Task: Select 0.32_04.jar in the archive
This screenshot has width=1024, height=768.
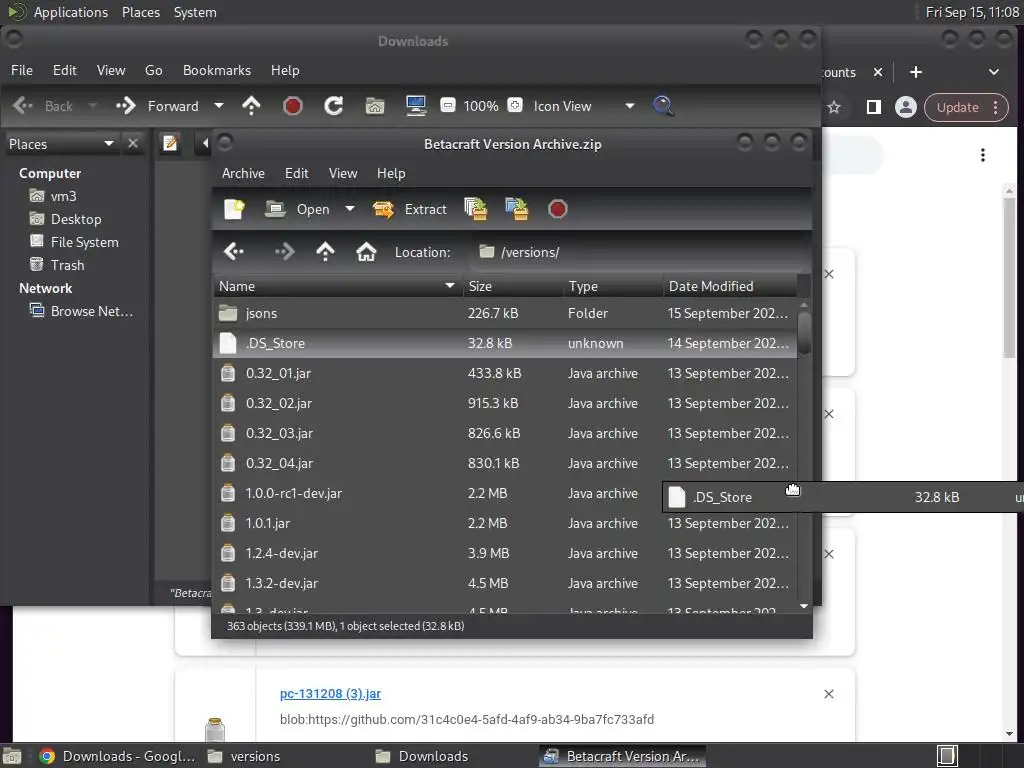Action: tap(505, 464)
